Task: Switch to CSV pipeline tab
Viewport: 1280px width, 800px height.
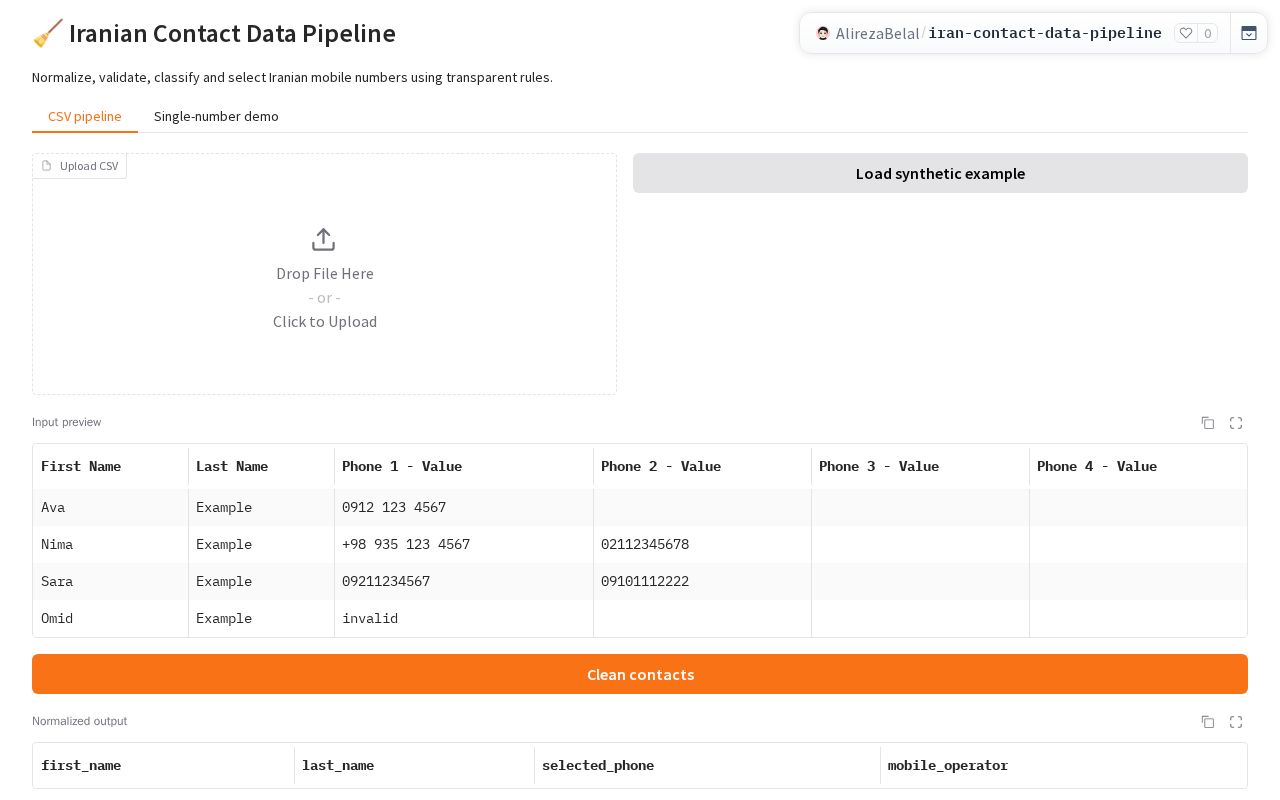Action: (85, 116)
